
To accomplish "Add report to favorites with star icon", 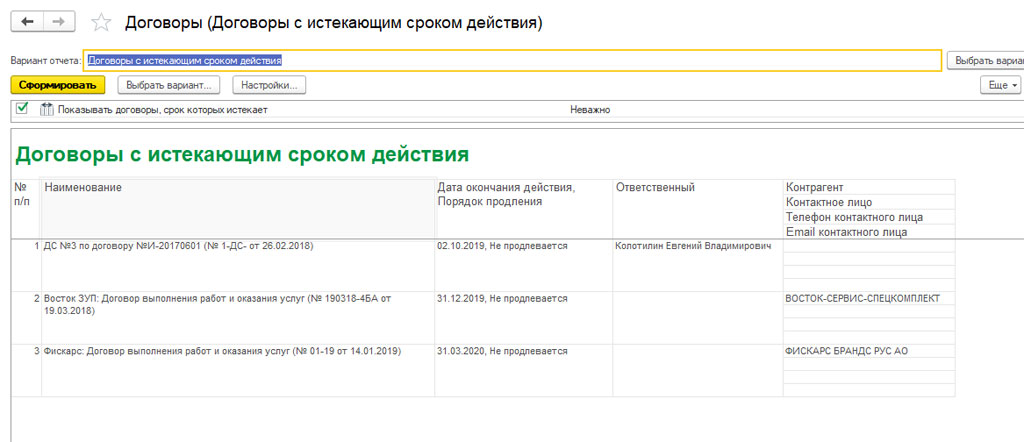I will (100, 22).
